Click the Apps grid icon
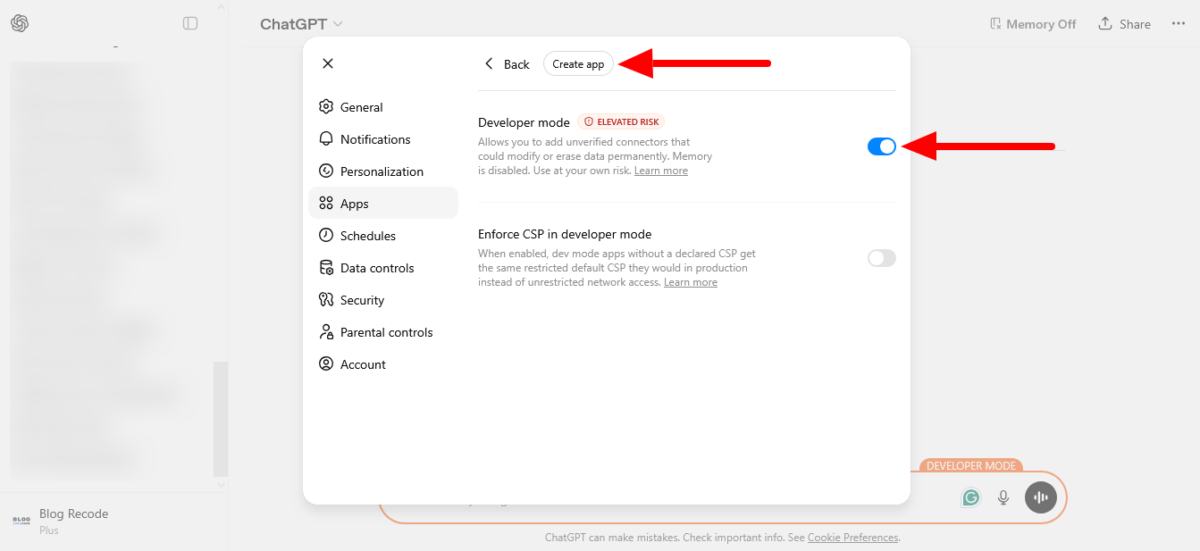 click(x=326, y=203)
